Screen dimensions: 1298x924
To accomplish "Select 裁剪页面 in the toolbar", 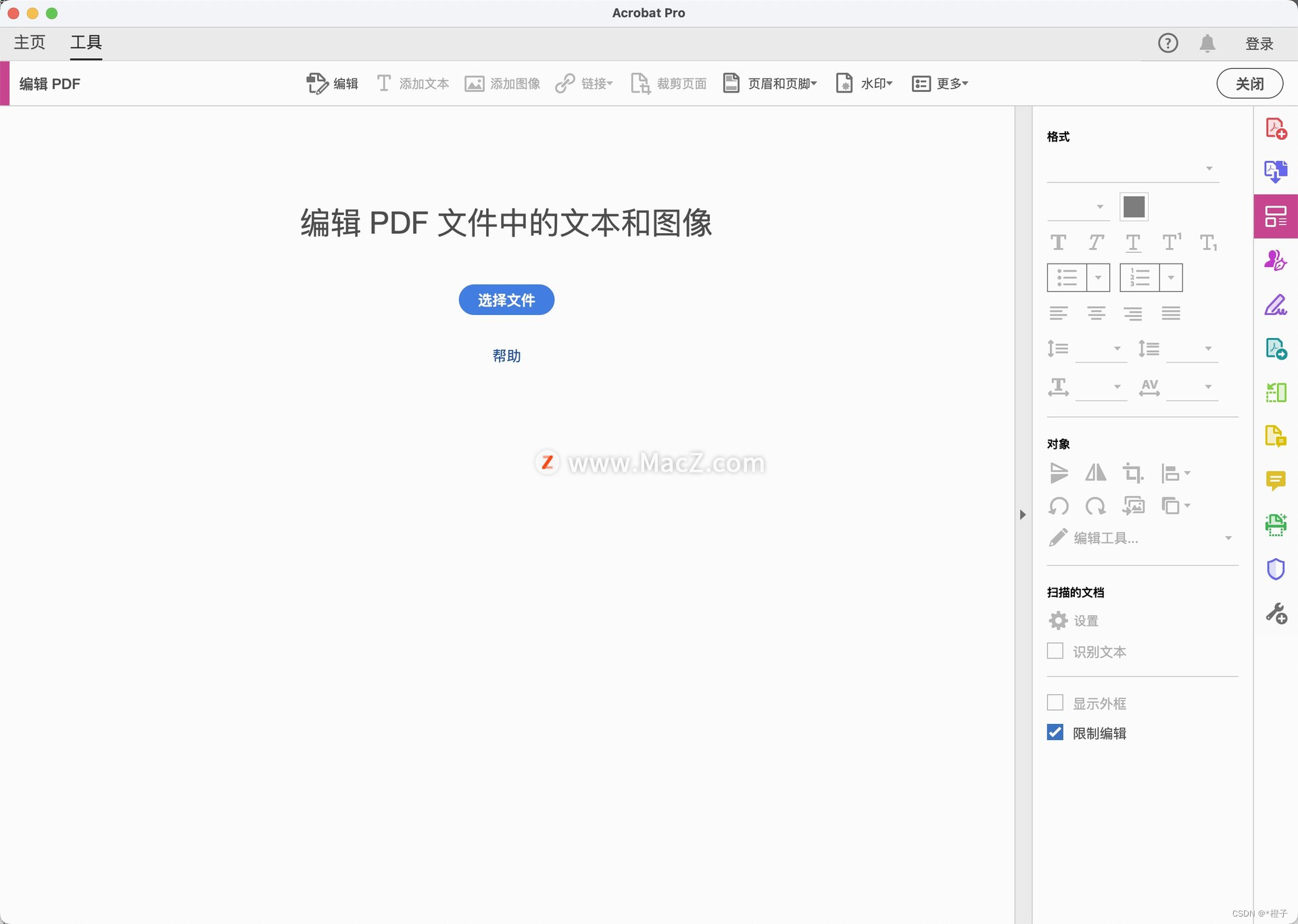I will (669, 83).
